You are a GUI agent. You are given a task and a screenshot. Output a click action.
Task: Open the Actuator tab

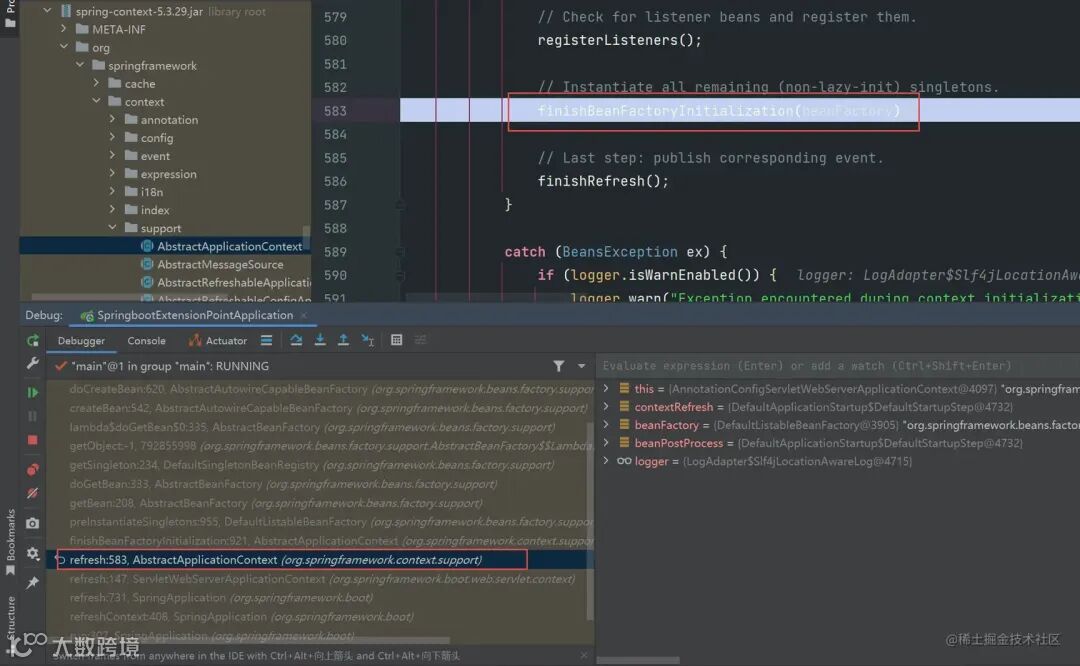click(218, 340)
